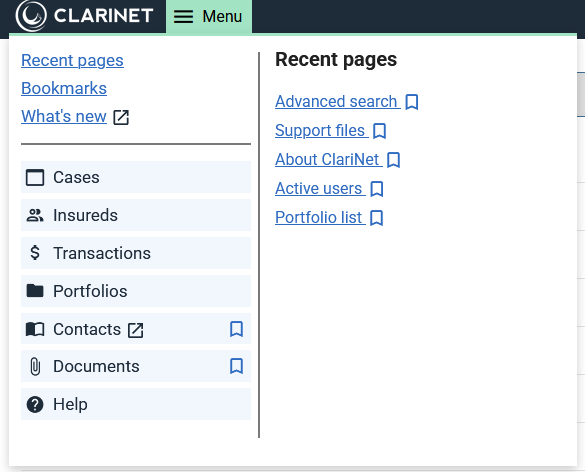585x472 pixels.
Task: Bookmark the Portfolio list page
Action: (x=377, y=218)
